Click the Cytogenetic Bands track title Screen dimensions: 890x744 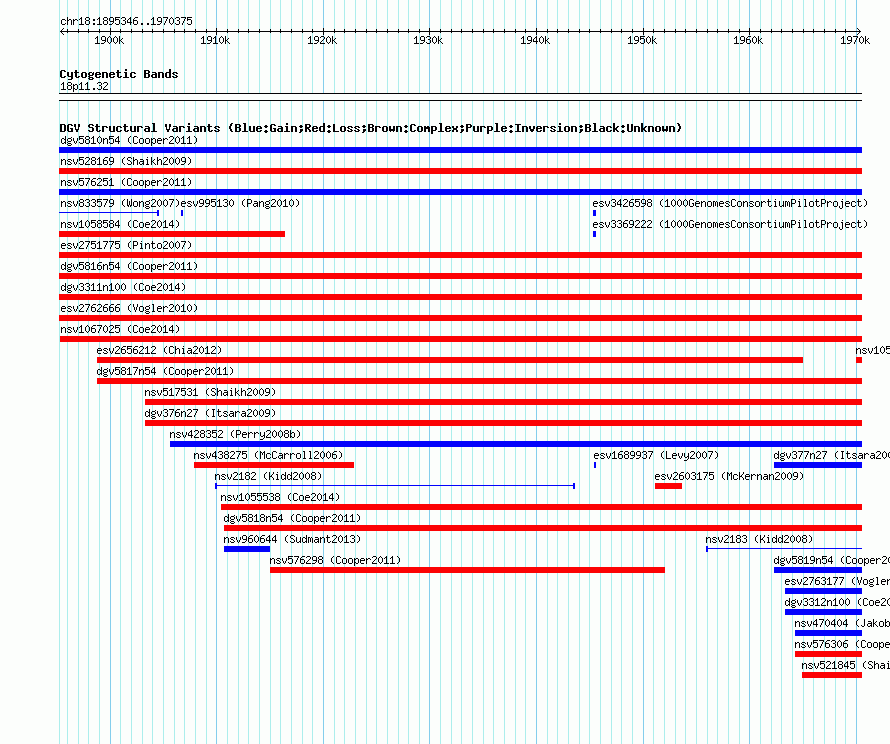click(x=119, y=74)
